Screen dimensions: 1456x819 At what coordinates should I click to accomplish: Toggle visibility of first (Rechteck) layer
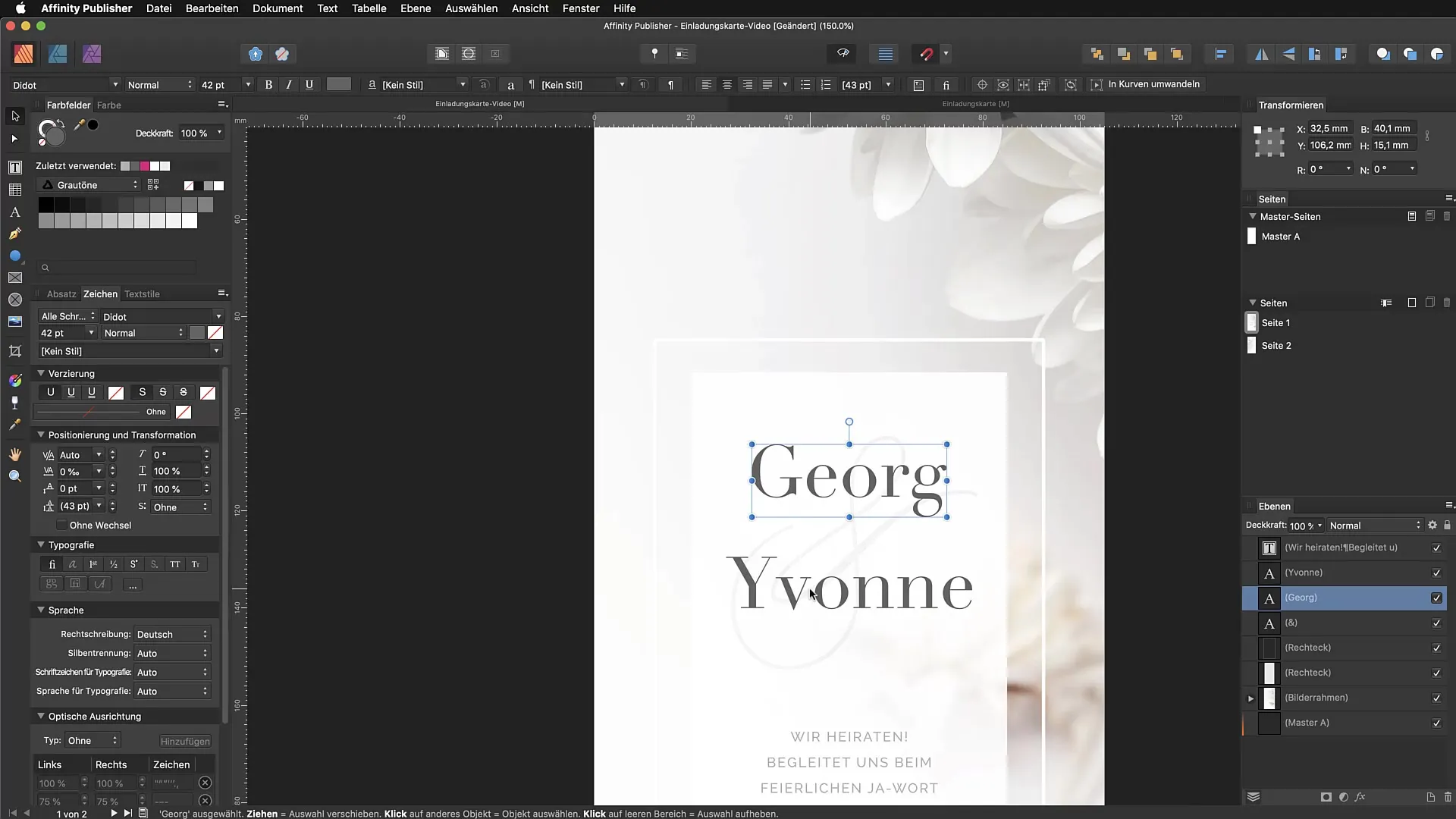1436,648
